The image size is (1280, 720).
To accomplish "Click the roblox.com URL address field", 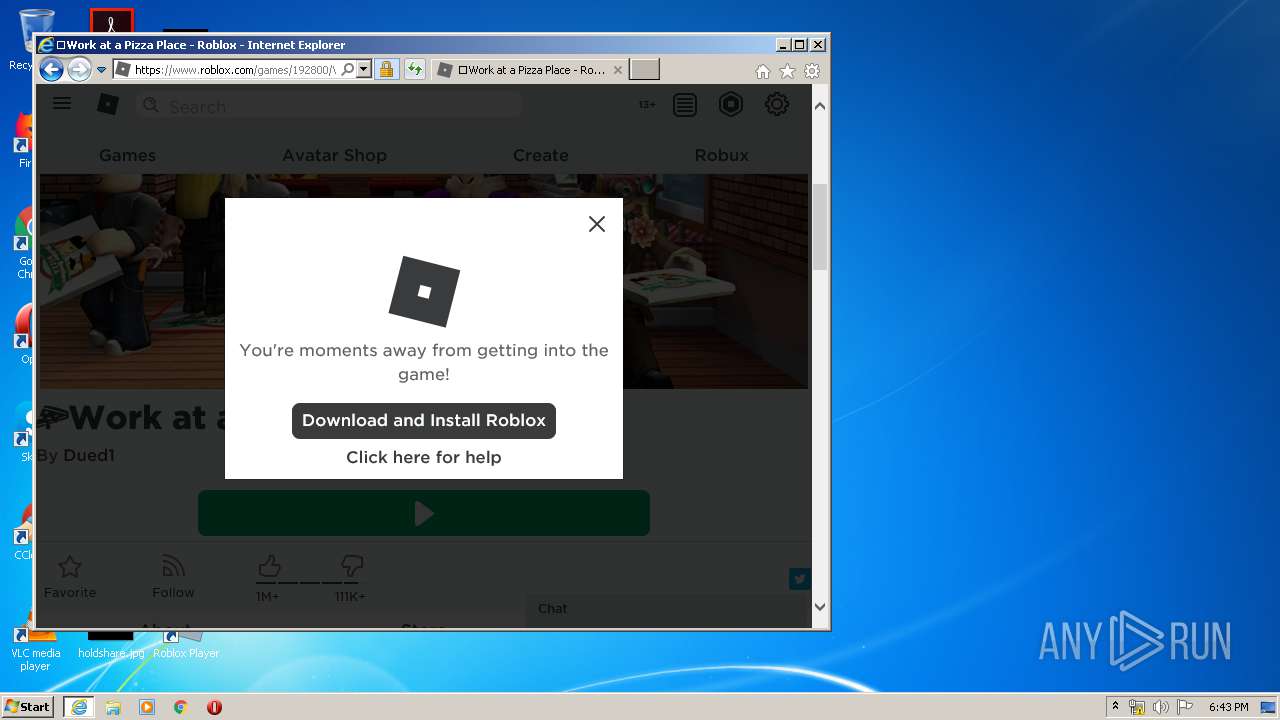I will coord(236,70).
